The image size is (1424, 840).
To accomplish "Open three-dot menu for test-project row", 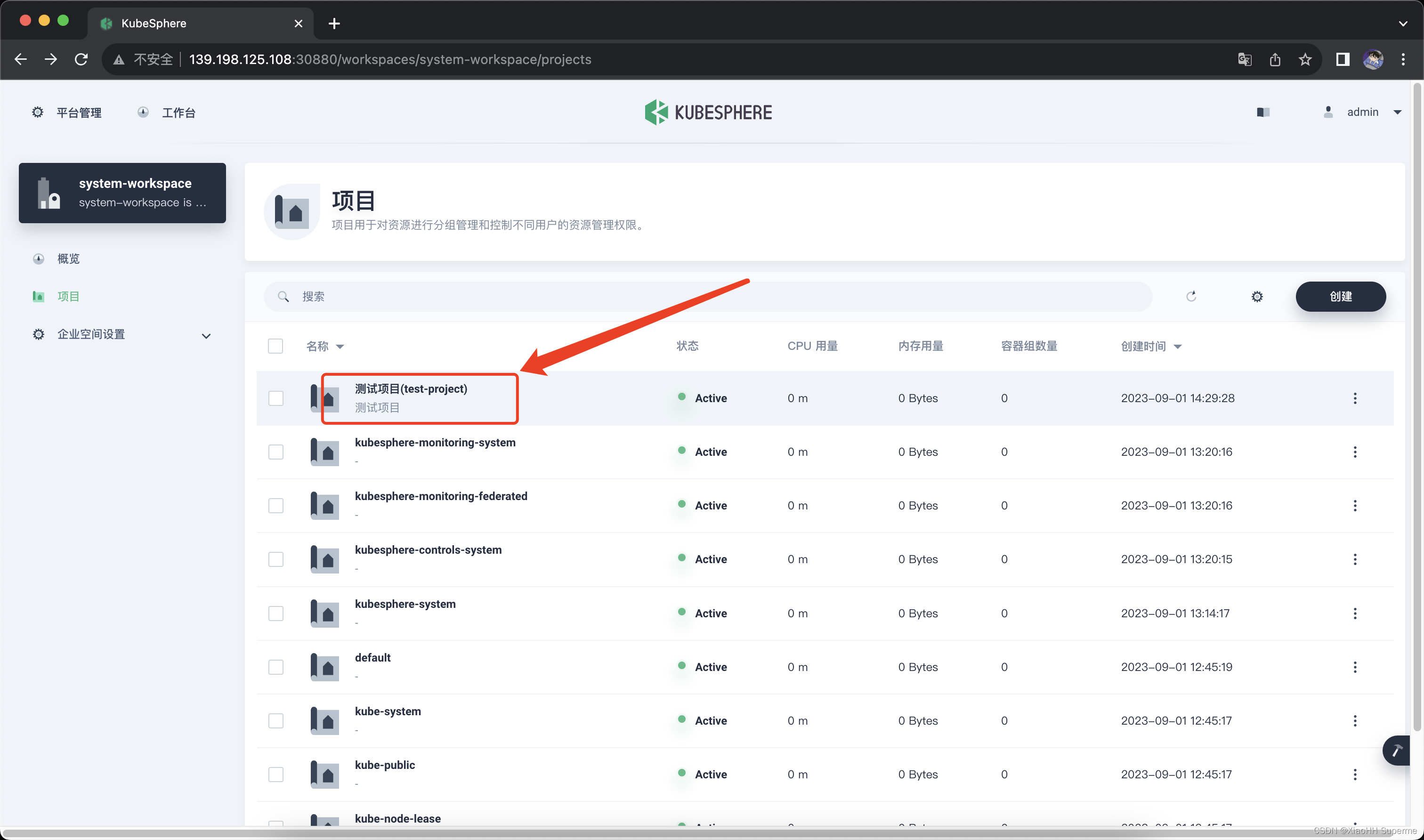I will tap(1354, 398).
